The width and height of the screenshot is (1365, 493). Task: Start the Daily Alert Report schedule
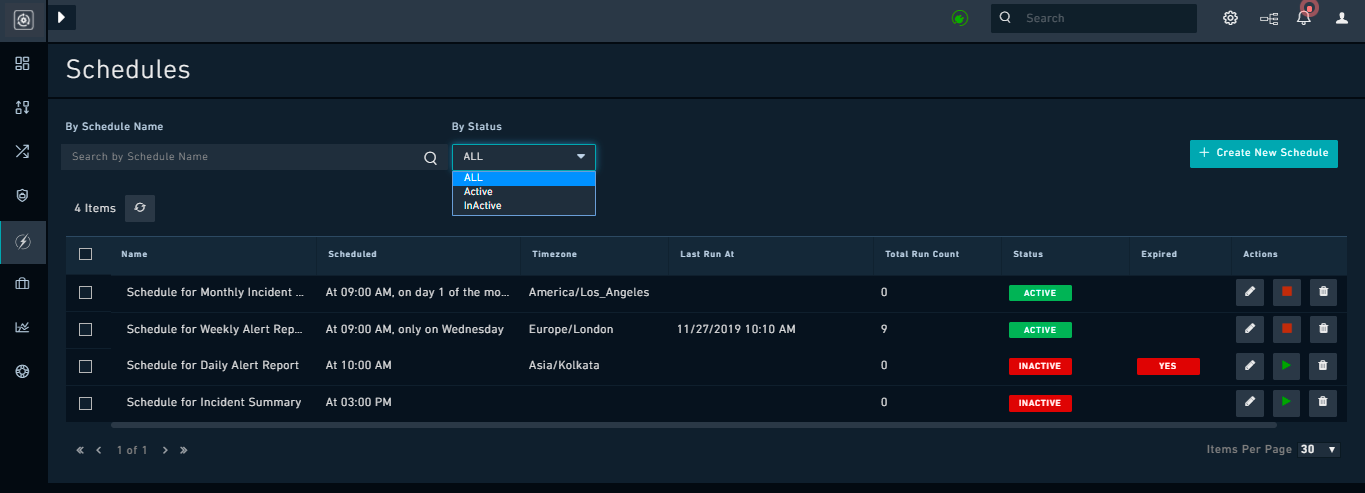coord(1287,365)
